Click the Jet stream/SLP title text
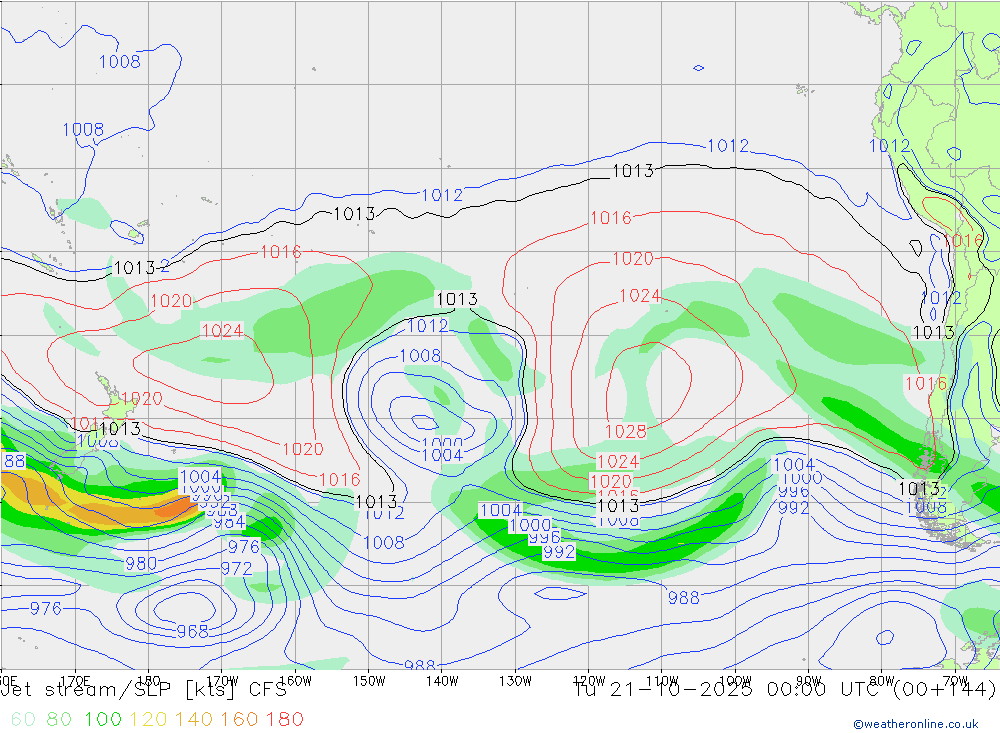 click(86, 690)
